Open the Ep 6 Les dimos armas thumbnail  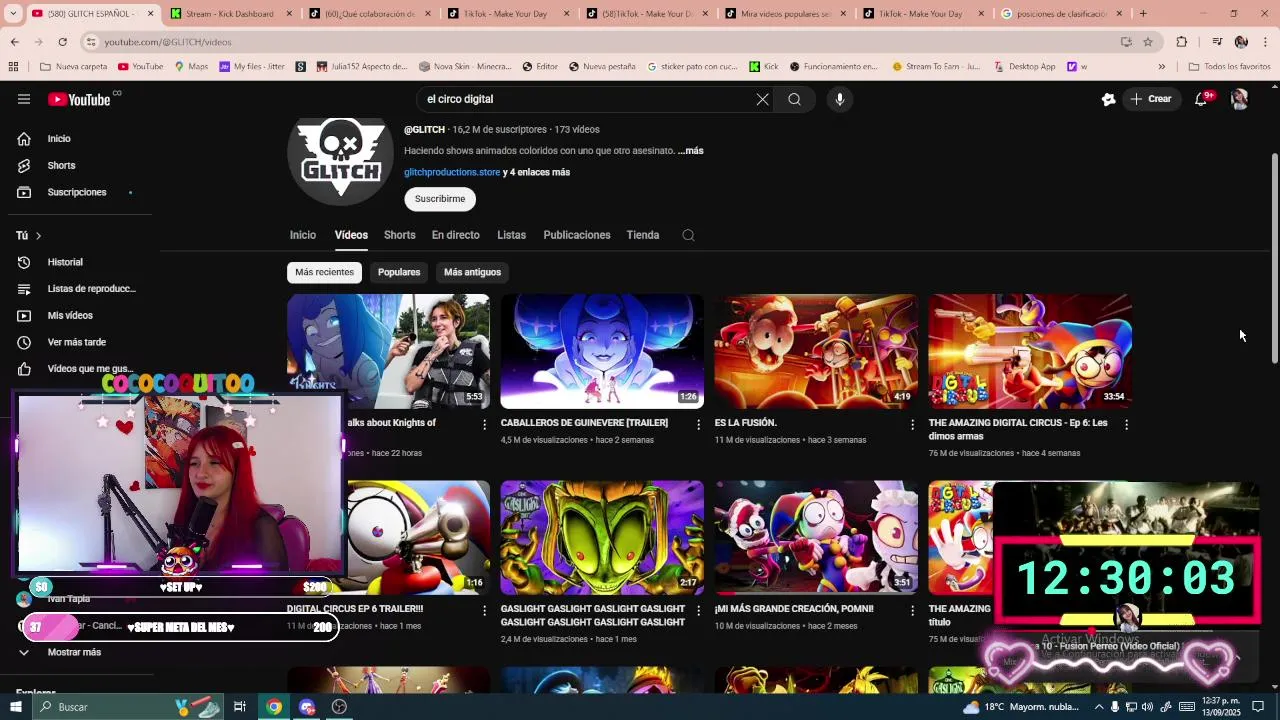point(1030,351)
